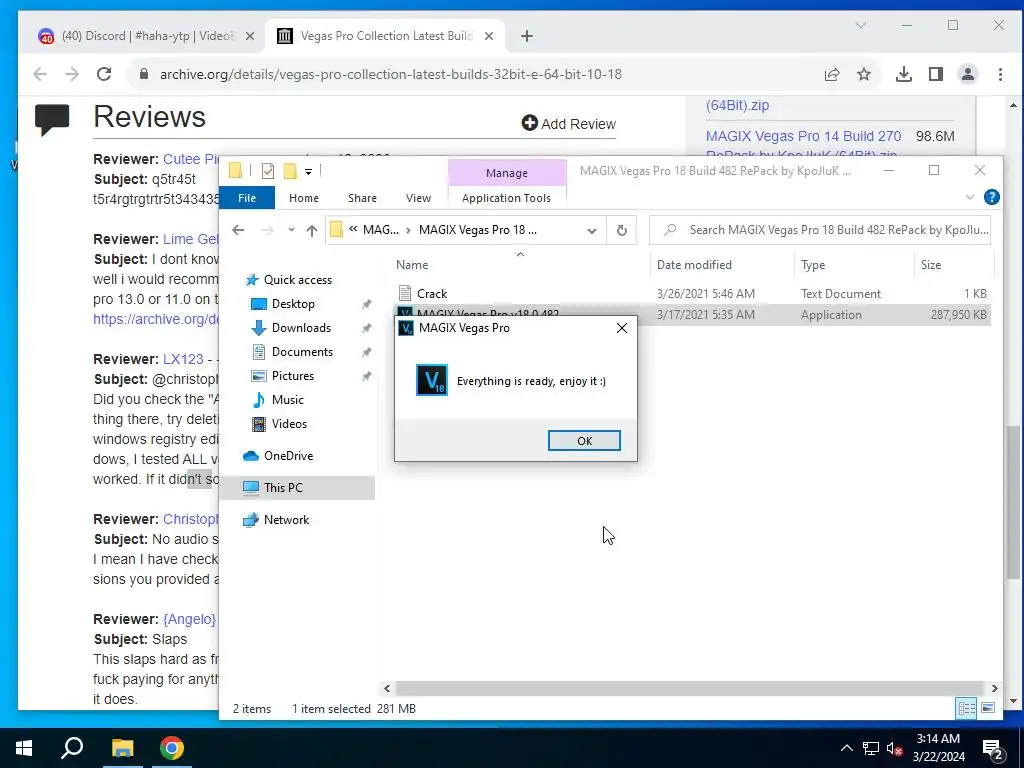Open Videos in navigation pane
This screenshot has width=1024, height=768.
(289, 424)
